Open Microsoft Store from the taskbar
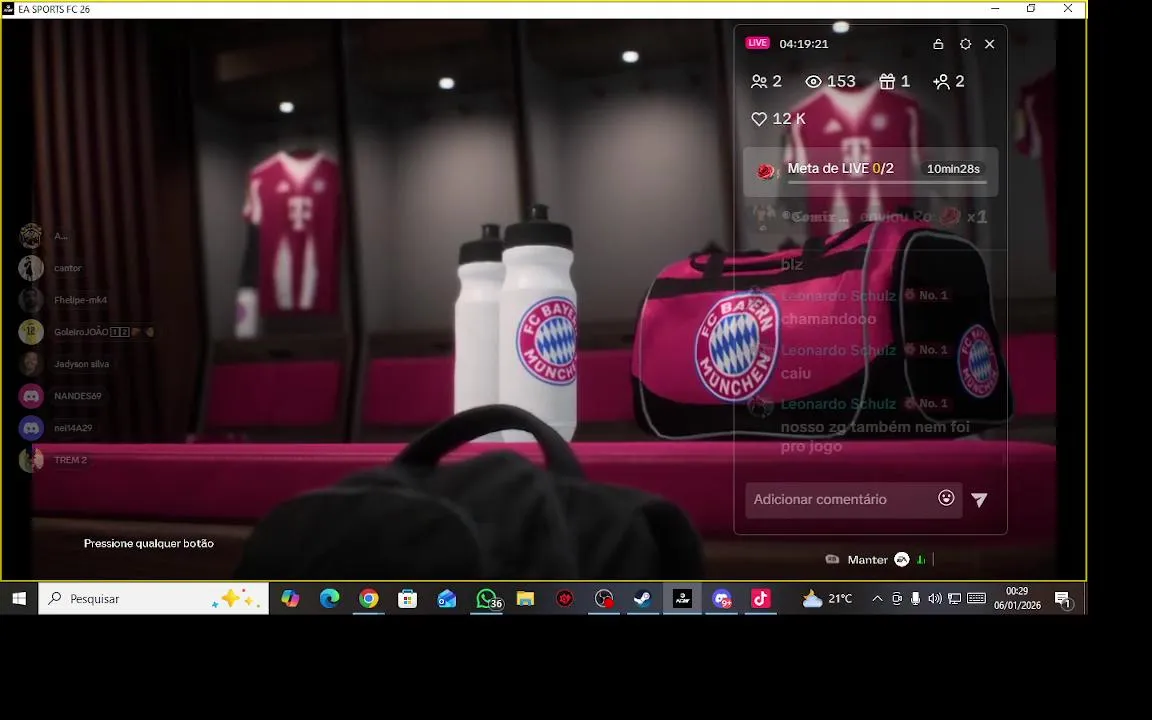1152x720 pixels. (x=408, y=599)
